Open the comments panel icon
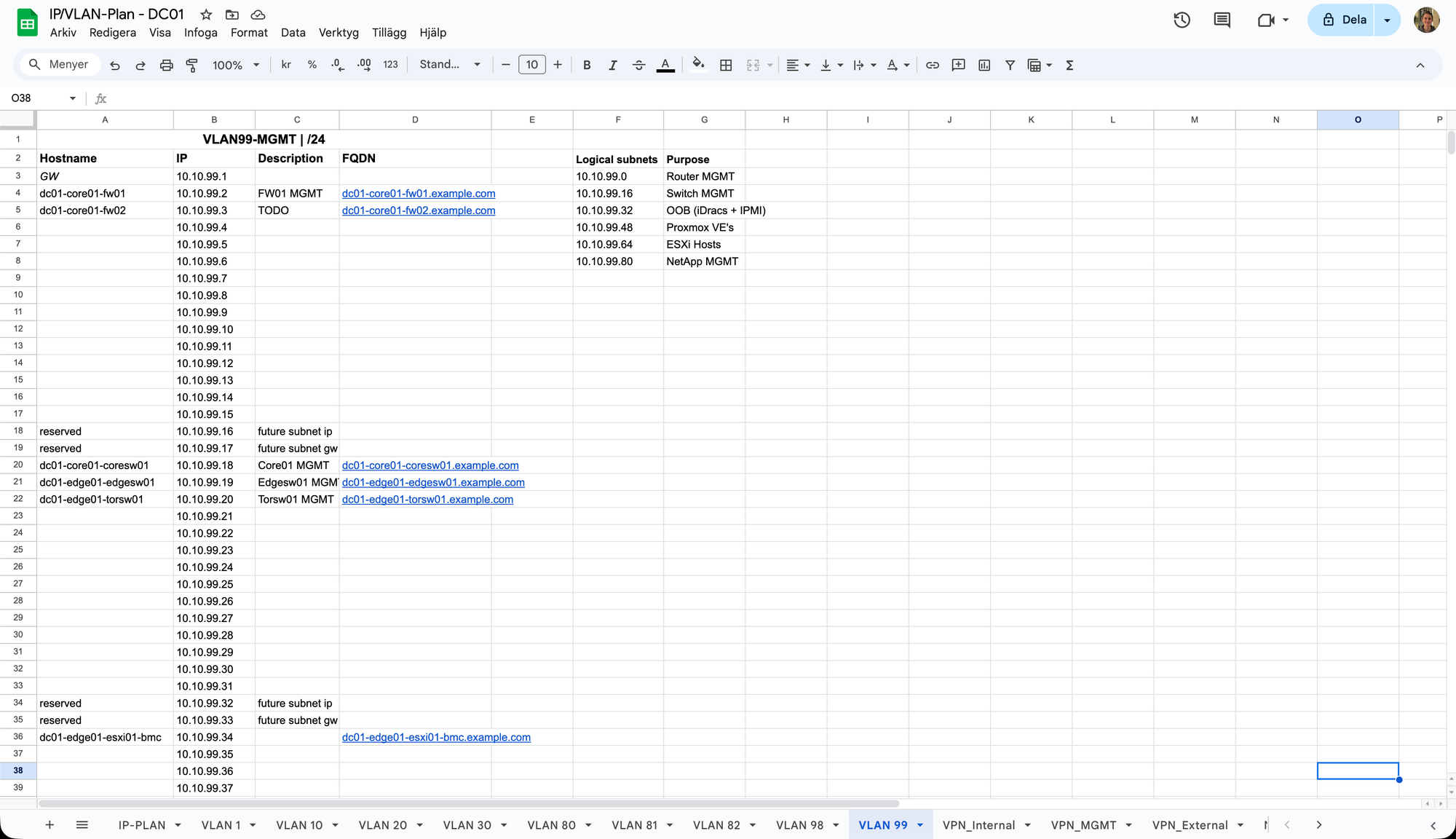 pyautogui.click(x=1222, y=20)
